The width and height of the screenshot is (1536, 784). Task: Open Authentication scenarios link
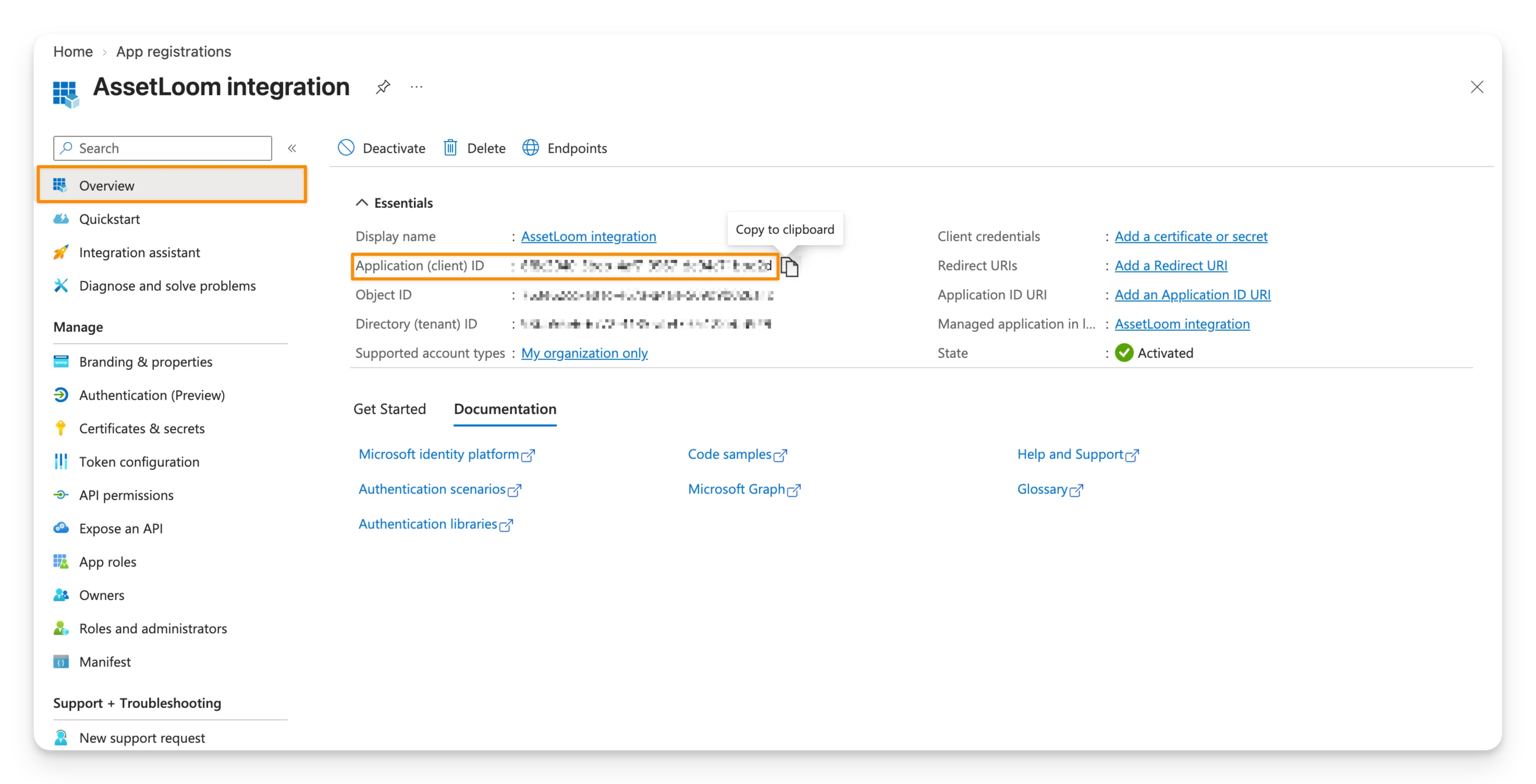tap(439, 489)
